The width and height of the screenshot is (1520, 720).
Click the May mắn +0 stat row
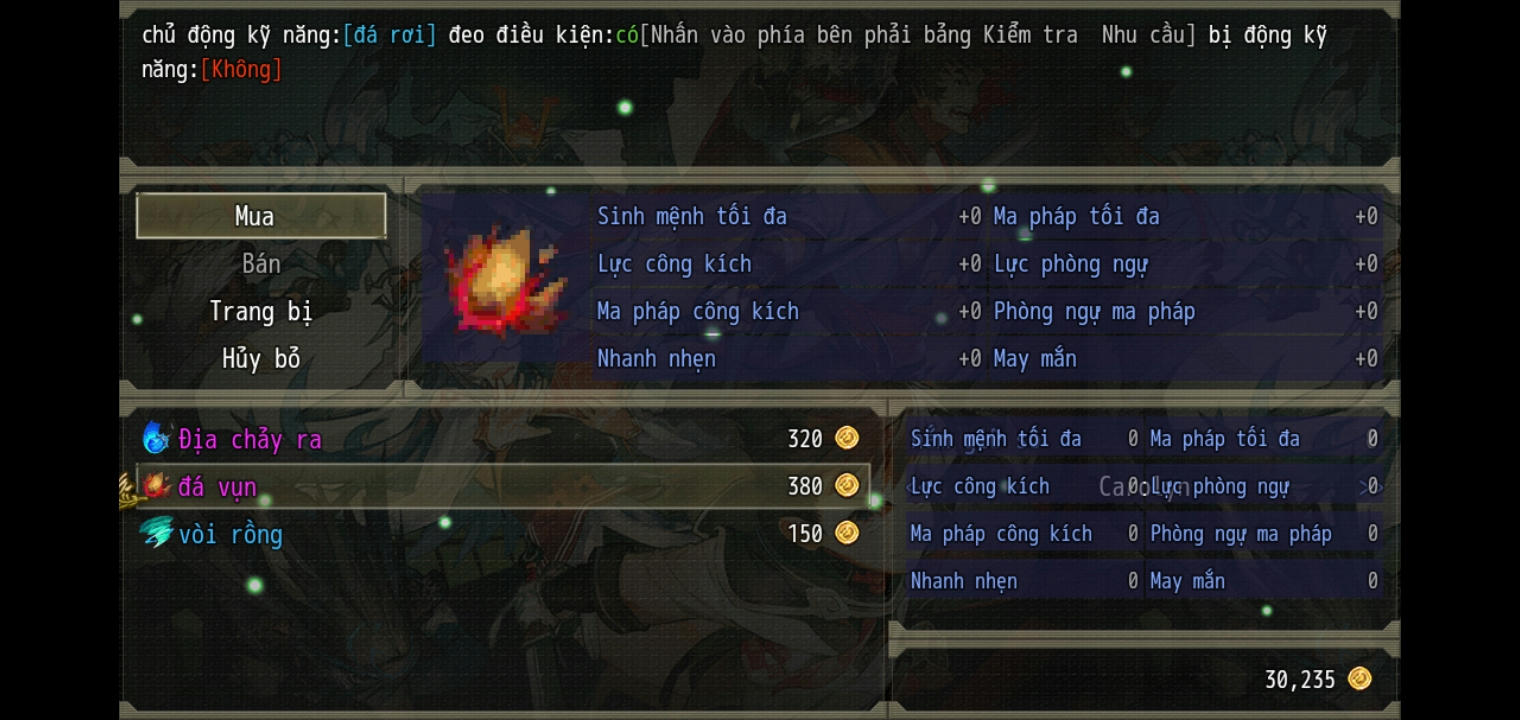[x=1186, y=359]
